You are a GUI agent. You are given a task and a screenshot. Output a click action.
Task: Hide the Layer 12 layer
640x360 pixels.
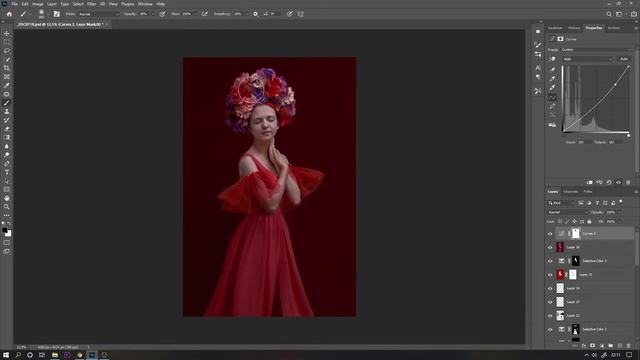tap(550, 316)
